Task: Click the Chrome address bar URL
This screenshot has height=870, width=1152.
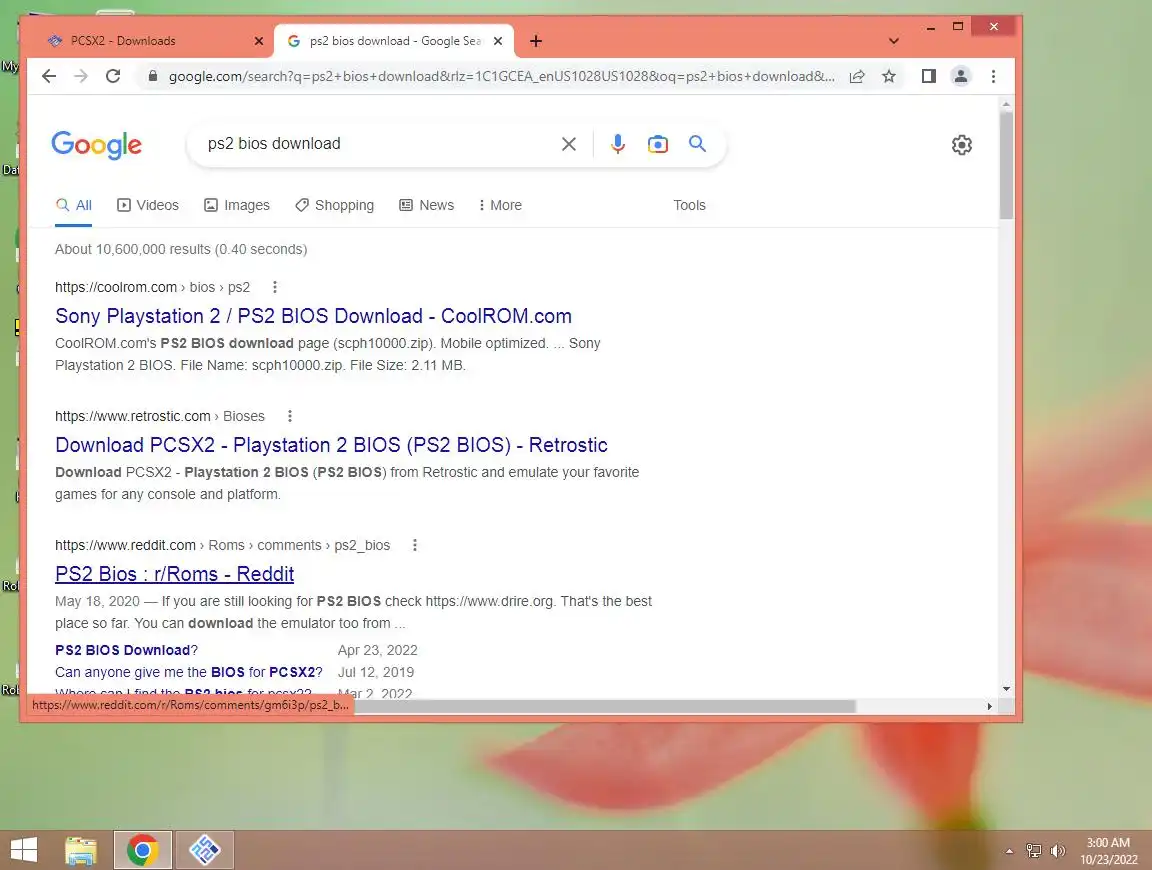Action: coord(501,76)
